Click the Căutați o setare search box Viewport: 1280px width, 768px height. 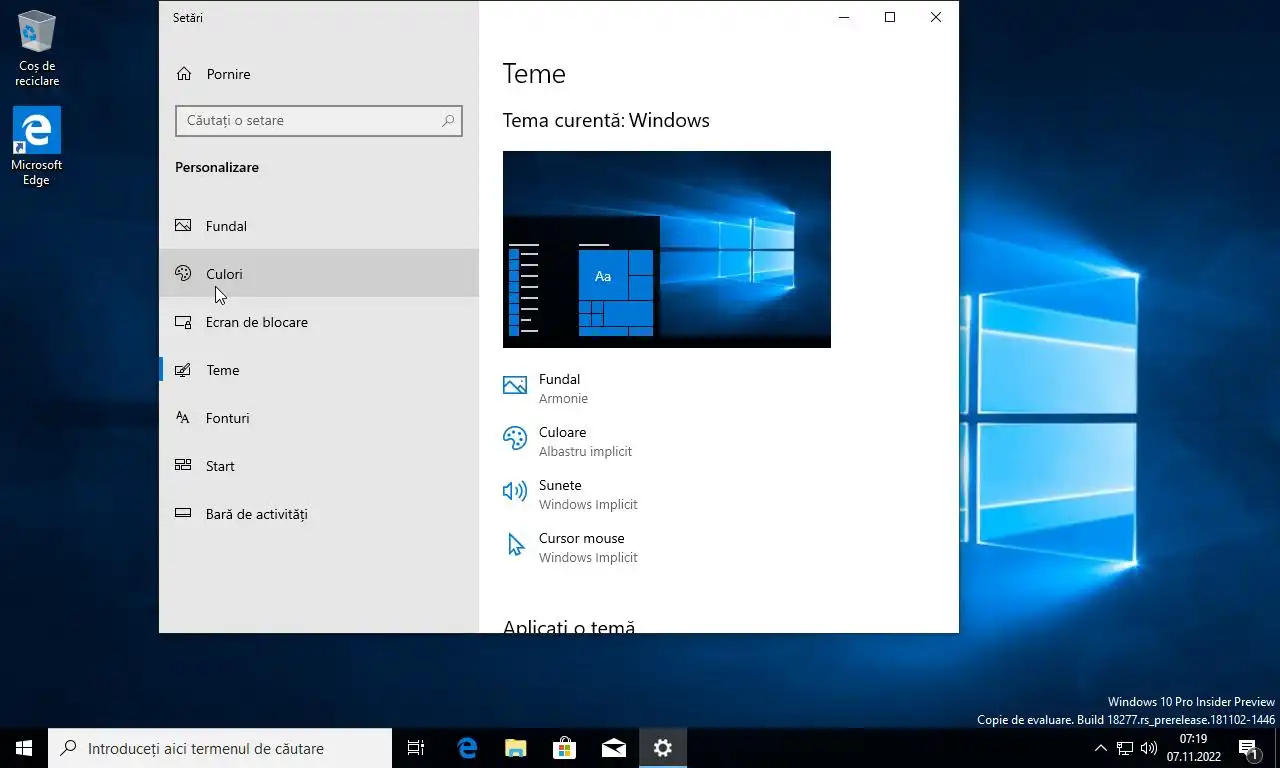click(319, 120)
